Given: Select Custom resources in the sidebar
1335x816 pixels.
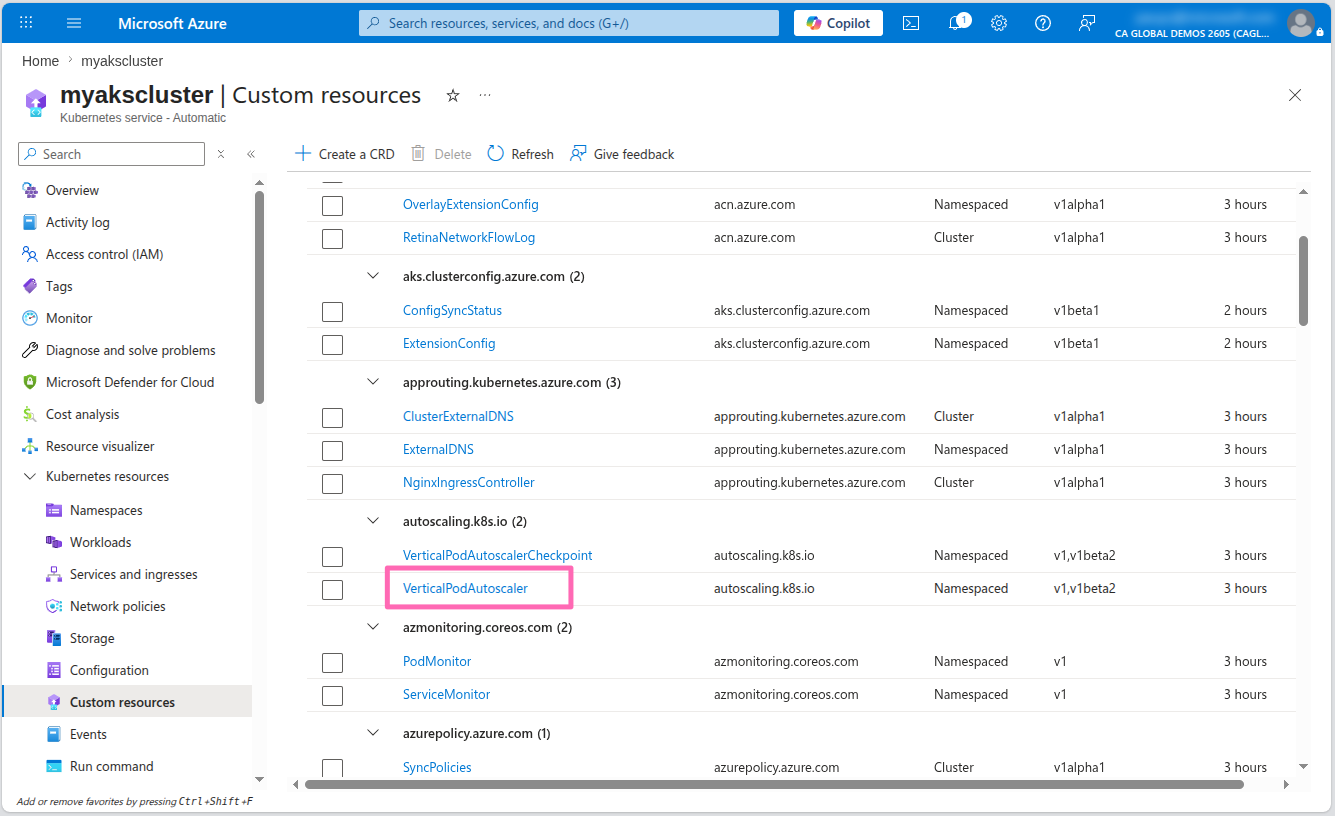Looking at the screenshot, I should tap(127, 702).
